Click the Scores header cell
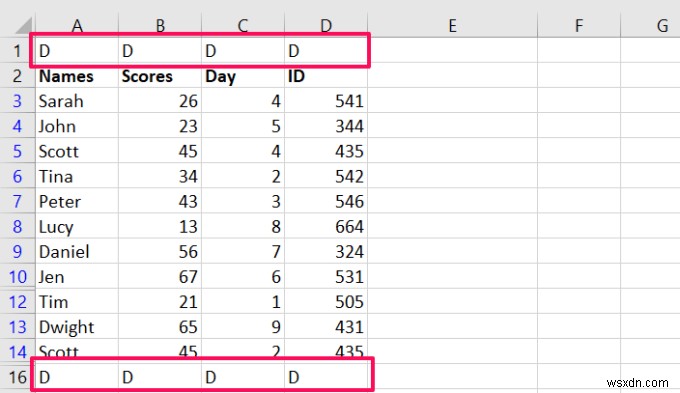The height and width of the screenshot is (393, 680). point(160,76)
